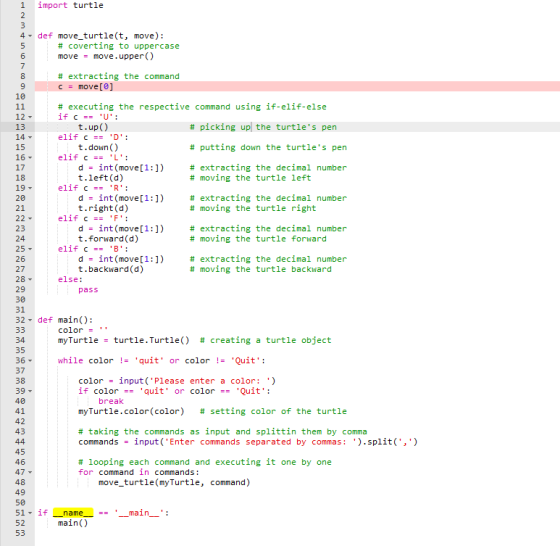Click the '# coverting to uppercase' comment
The image size is (560, 546).
(x=119, y=46)
